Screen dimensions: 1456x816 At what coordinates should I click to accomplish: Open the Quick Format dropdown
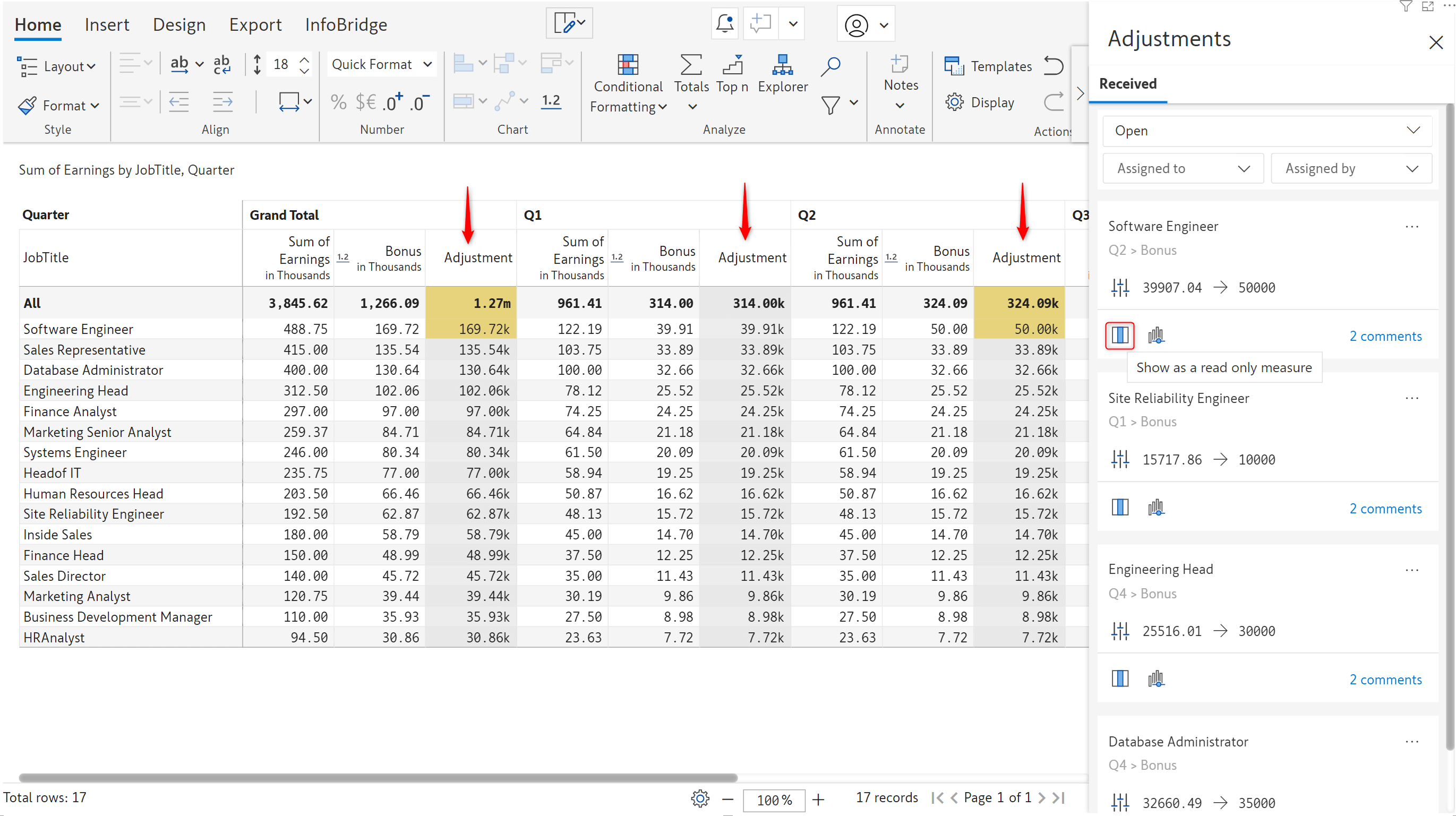click(381, 64)
